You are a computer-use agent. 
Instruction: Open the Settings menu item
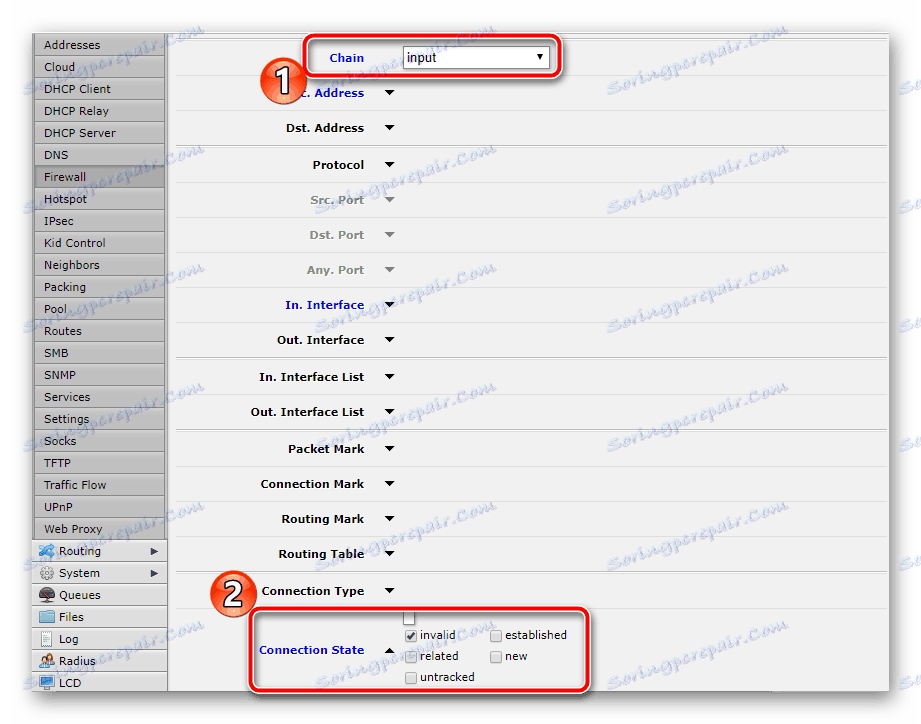(x=99, y=419)
